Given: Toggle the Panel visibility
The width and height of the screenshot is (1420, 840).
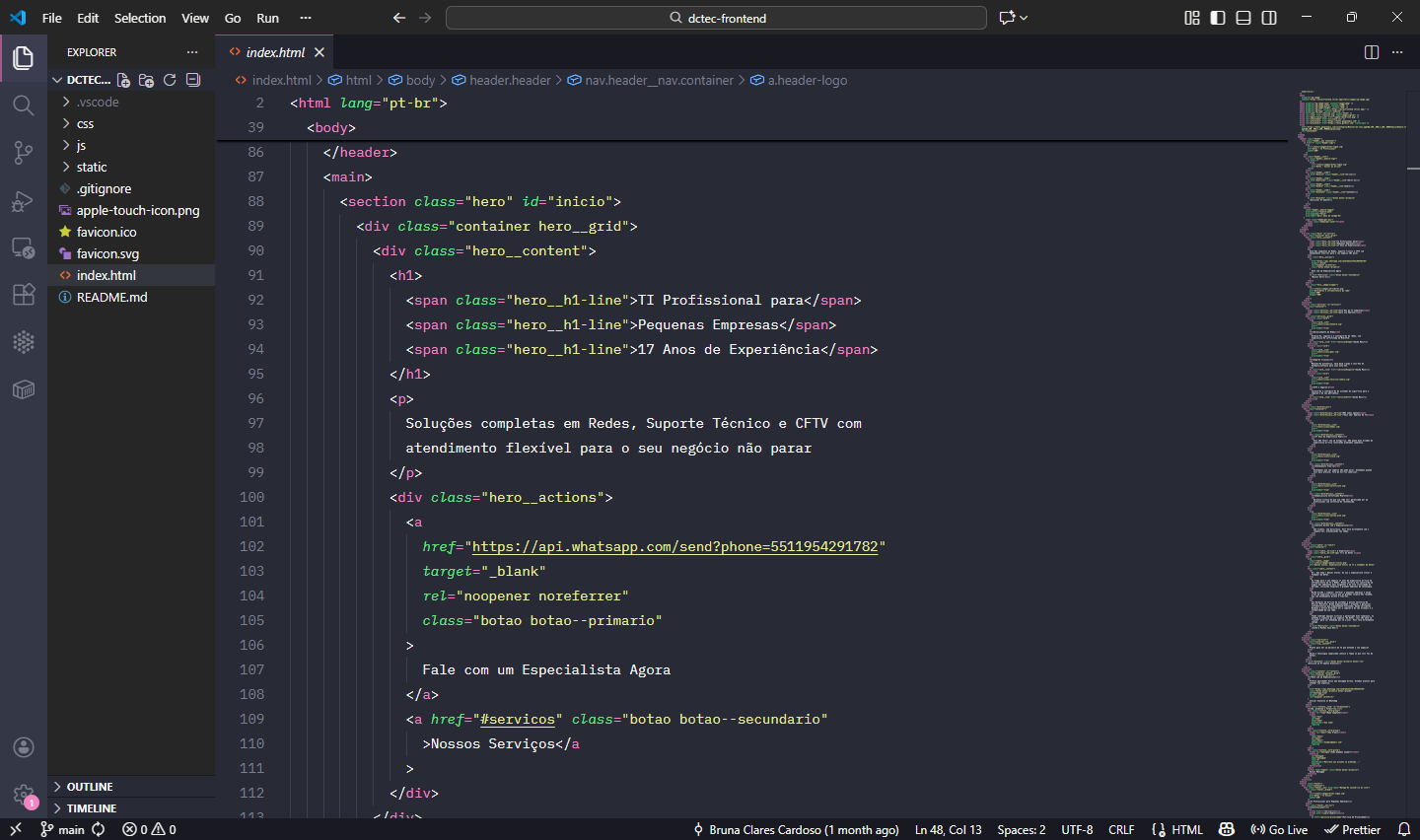Looking at the screenshot, I should pyautogui.click(x=1243, y=17).
